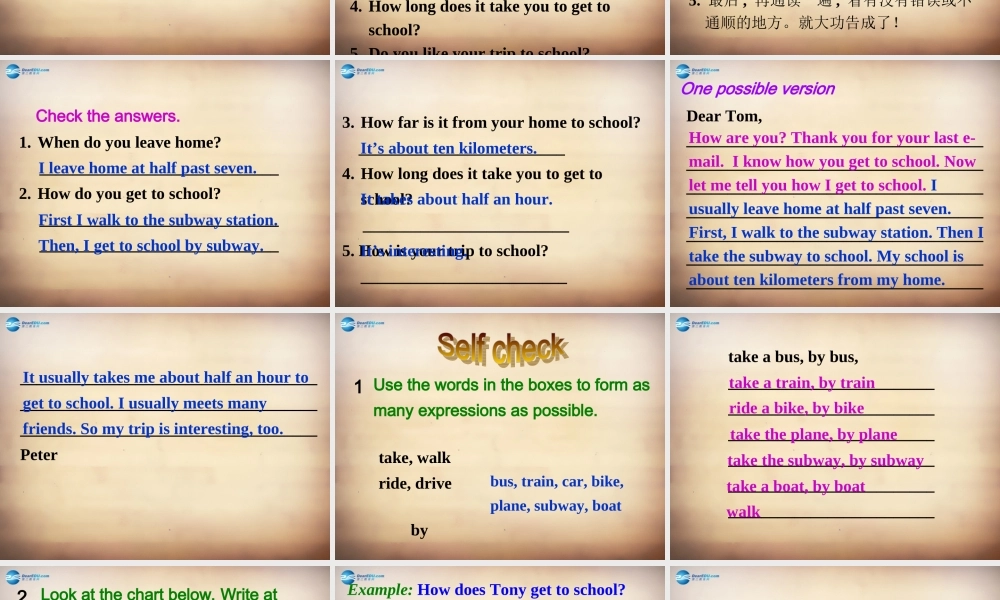The image size is (1000, 600).
Task: Click 'take the subway, by subway' line
Action: pyautogui.click(x=825, y=460)
